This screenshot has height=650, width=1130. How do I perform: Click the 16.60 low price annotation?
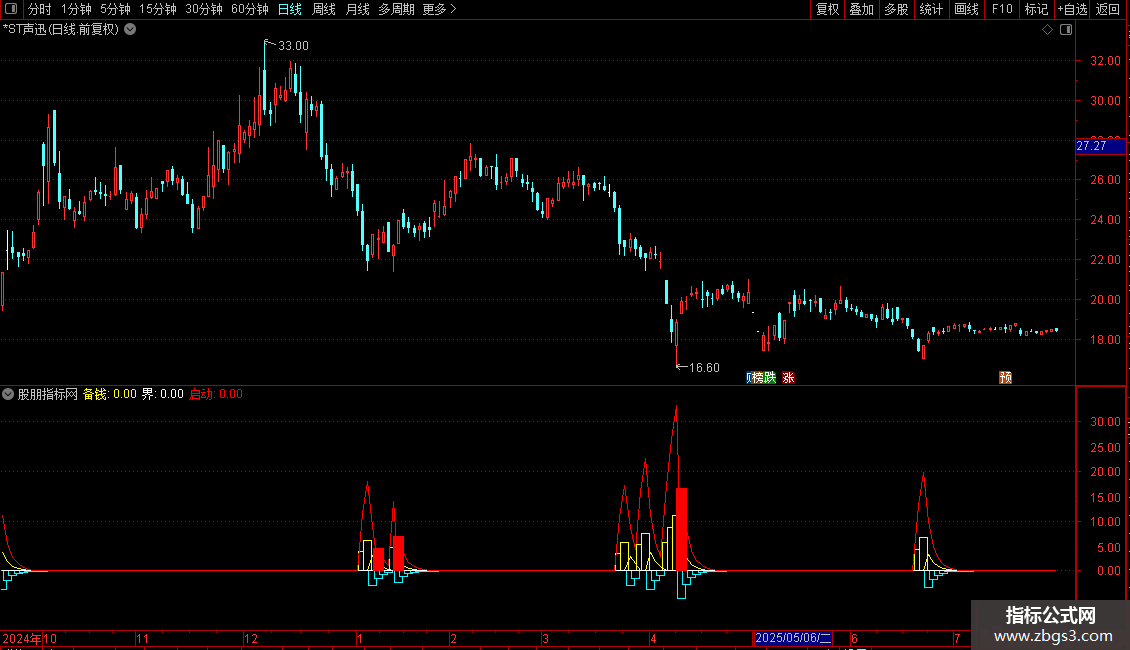[704, 368]
